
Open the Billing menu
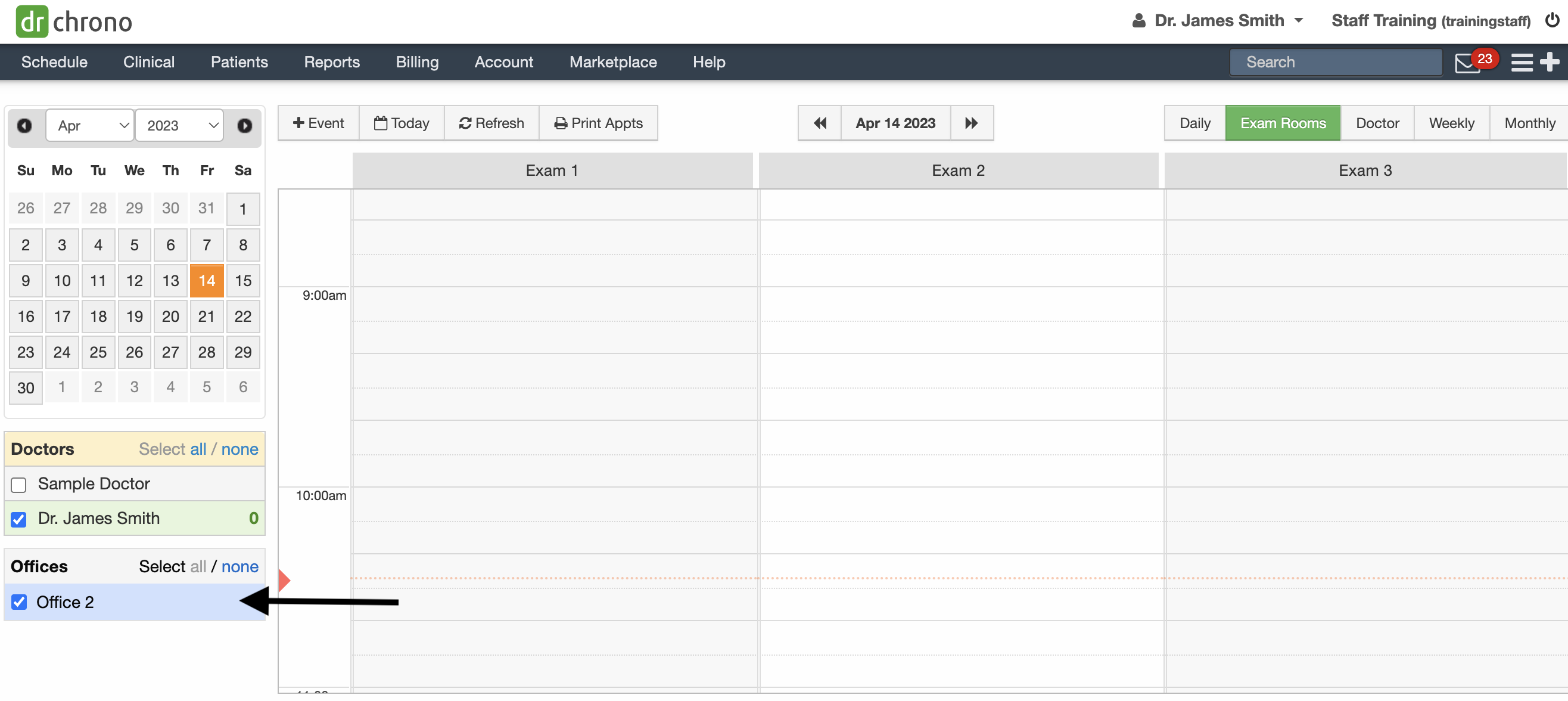417,62
